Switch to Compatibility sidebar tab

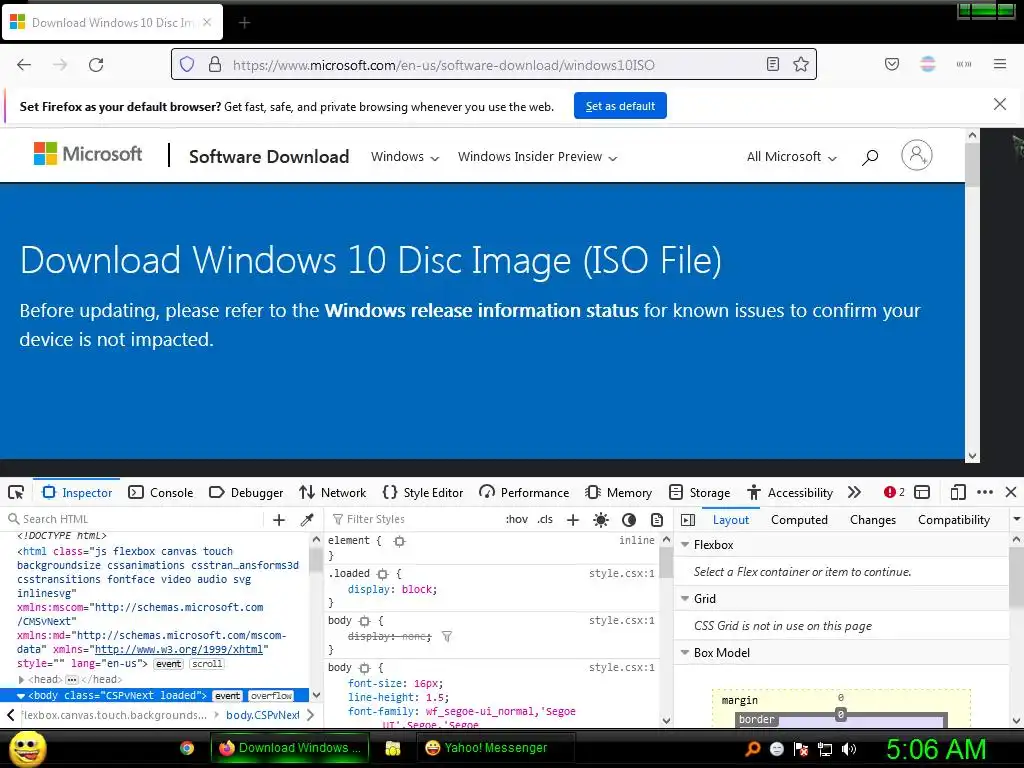pos(953,520)
